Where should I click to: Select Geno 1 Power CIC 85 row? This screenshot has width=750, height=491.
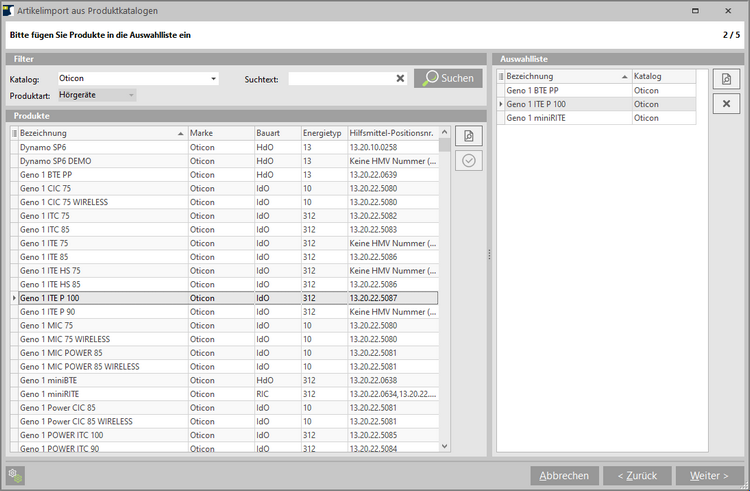coord(224,408)
